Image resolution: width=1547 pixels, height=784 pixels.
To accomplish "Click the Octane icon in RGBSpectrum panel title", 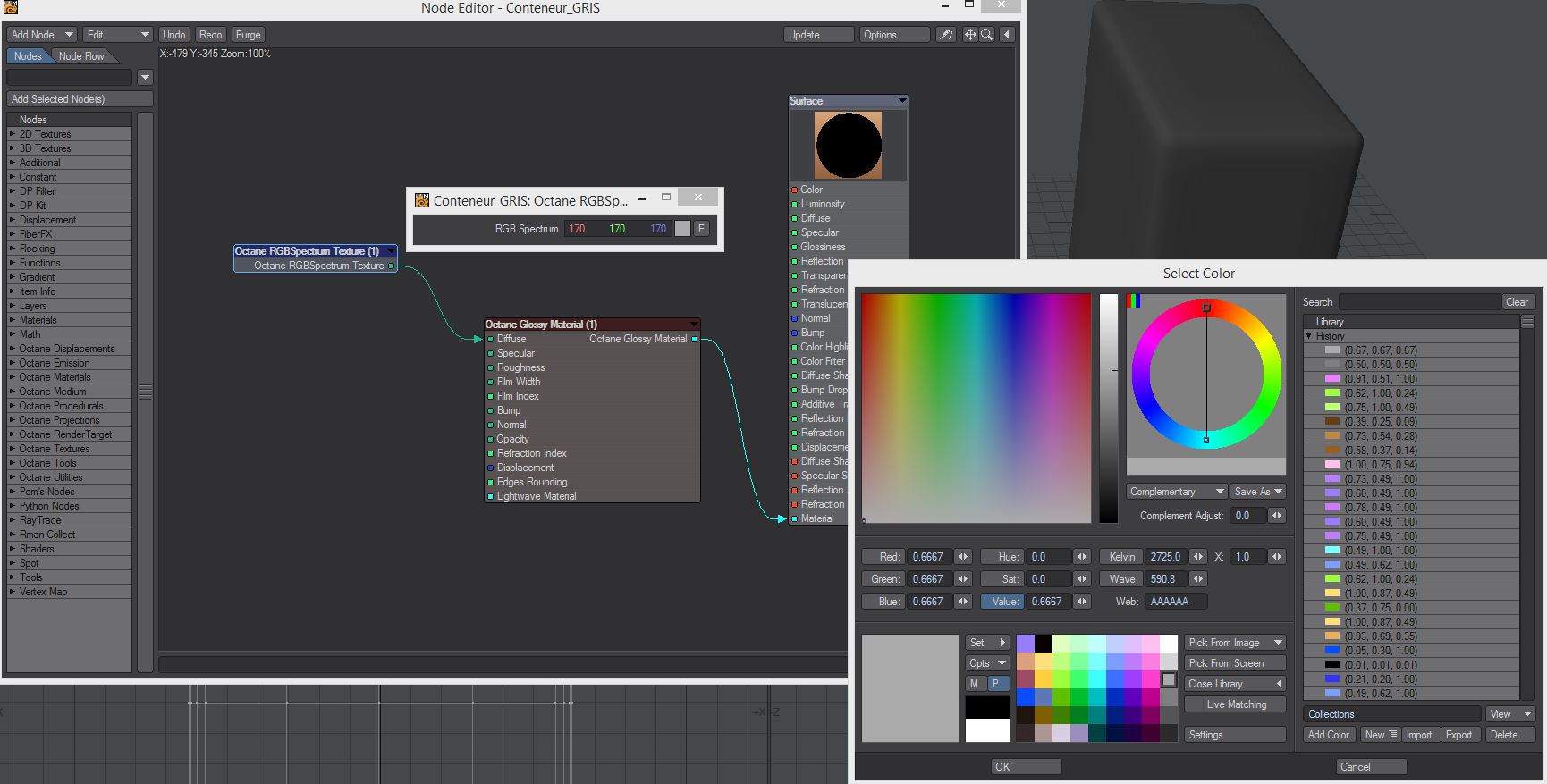I will 421,201.
